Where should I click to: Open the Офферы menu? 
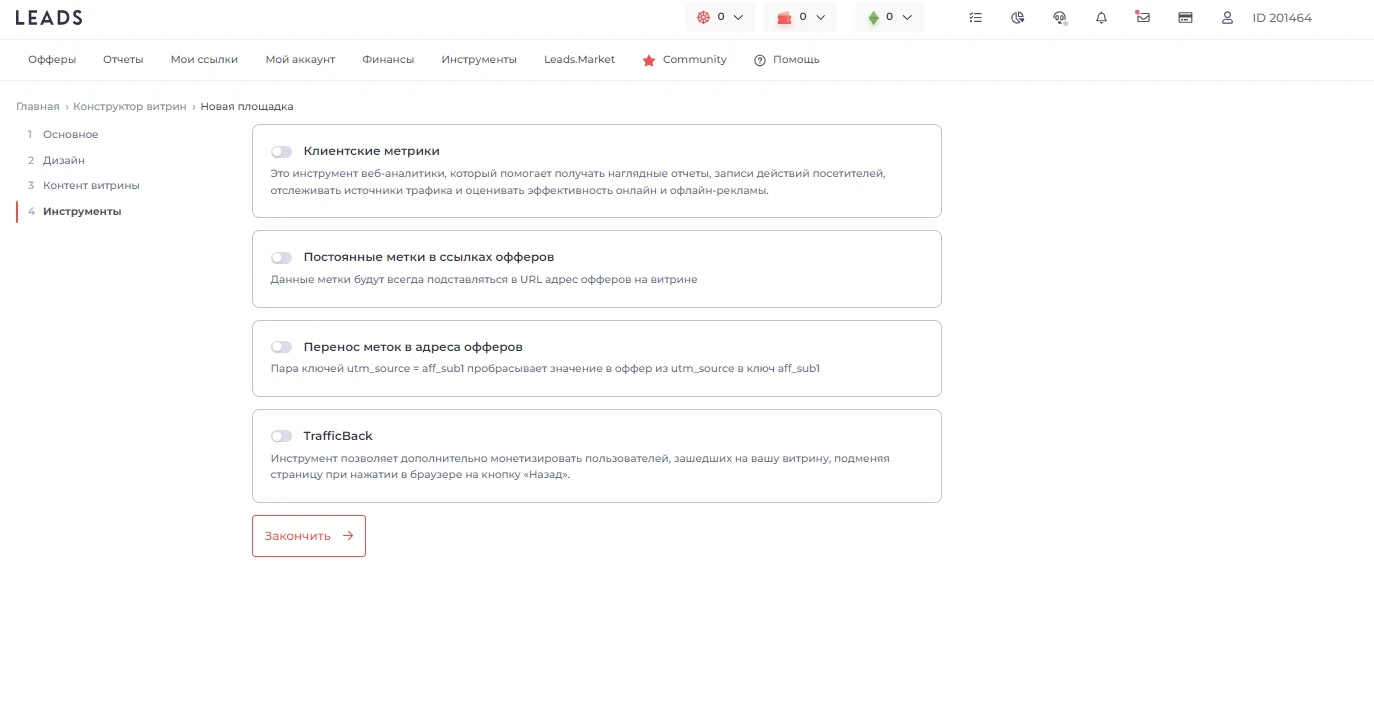click(x=52, y=60)
